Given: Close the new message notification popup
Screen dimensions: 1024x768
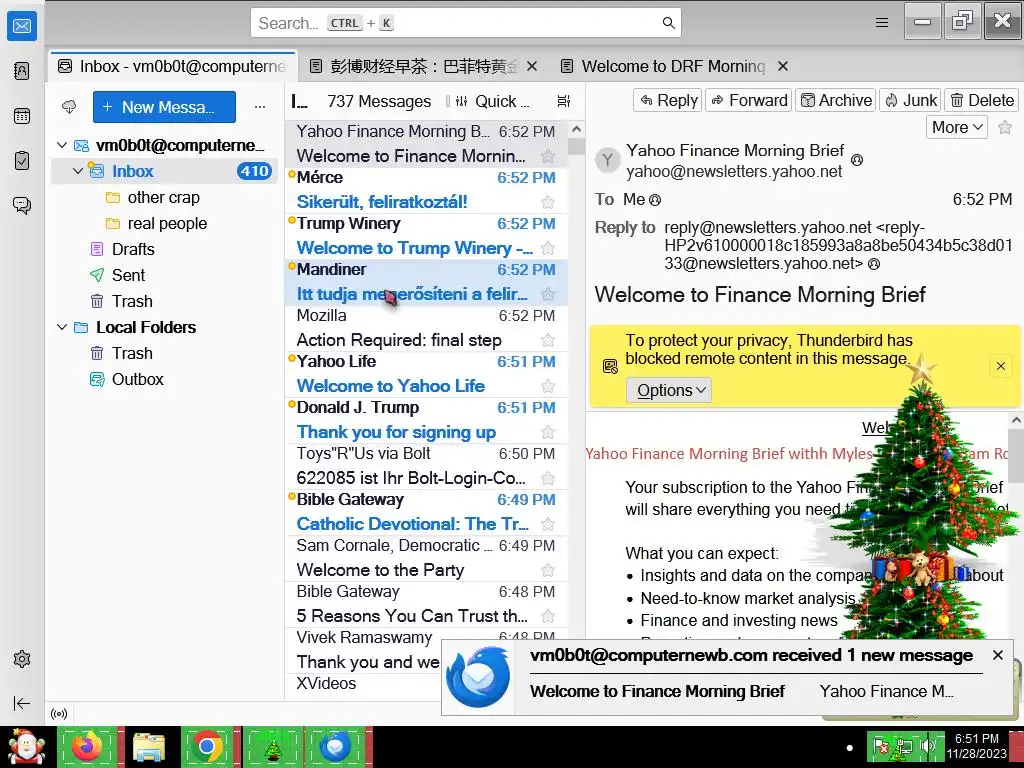Looking at the screenshot, I should click(997, 655).
